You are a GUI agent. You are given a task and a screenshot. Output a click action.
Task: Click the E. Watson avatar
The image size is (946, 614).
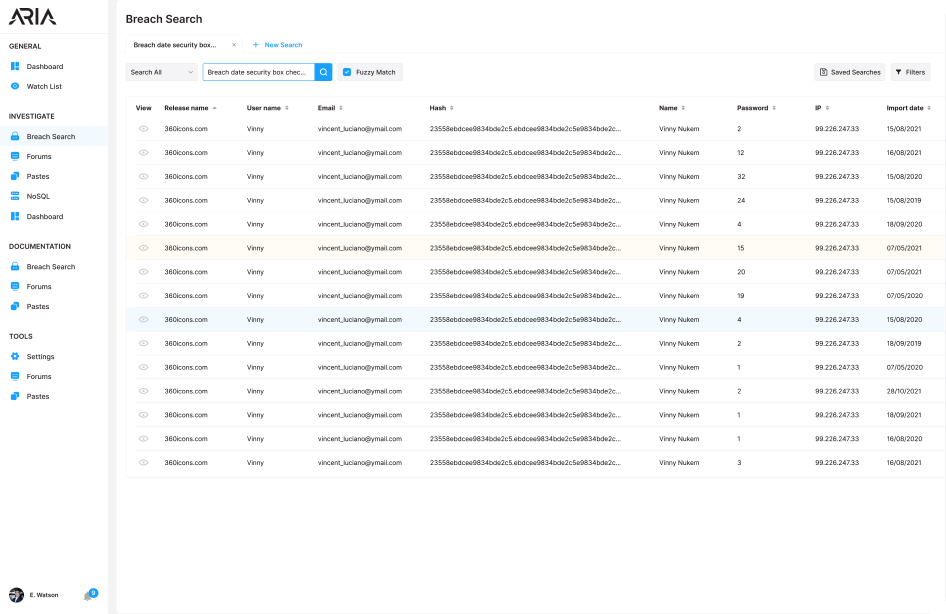tap(16, 595)
